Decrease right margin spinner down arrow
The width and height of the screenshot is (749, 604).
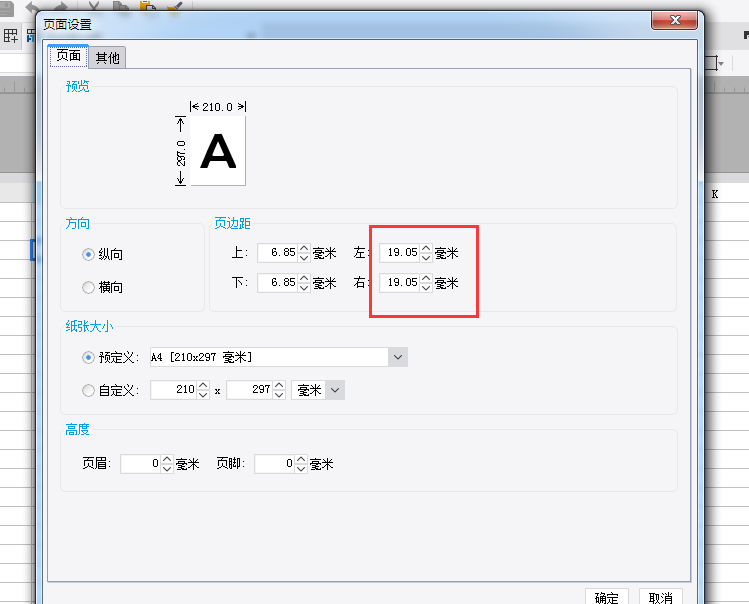pos(426,288)
